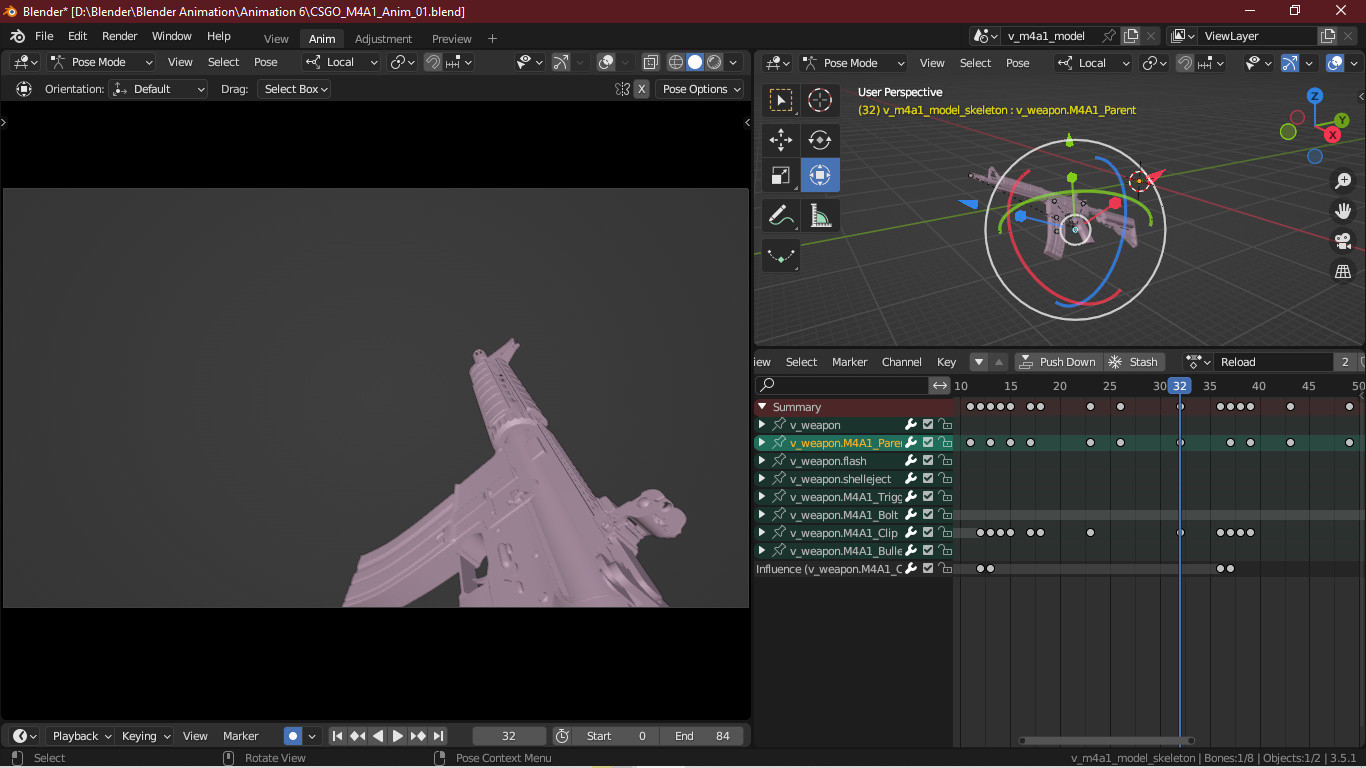Screen dimensions: 1366x768
Task: Activate the 3D Cursor tool
Action: 819,100
